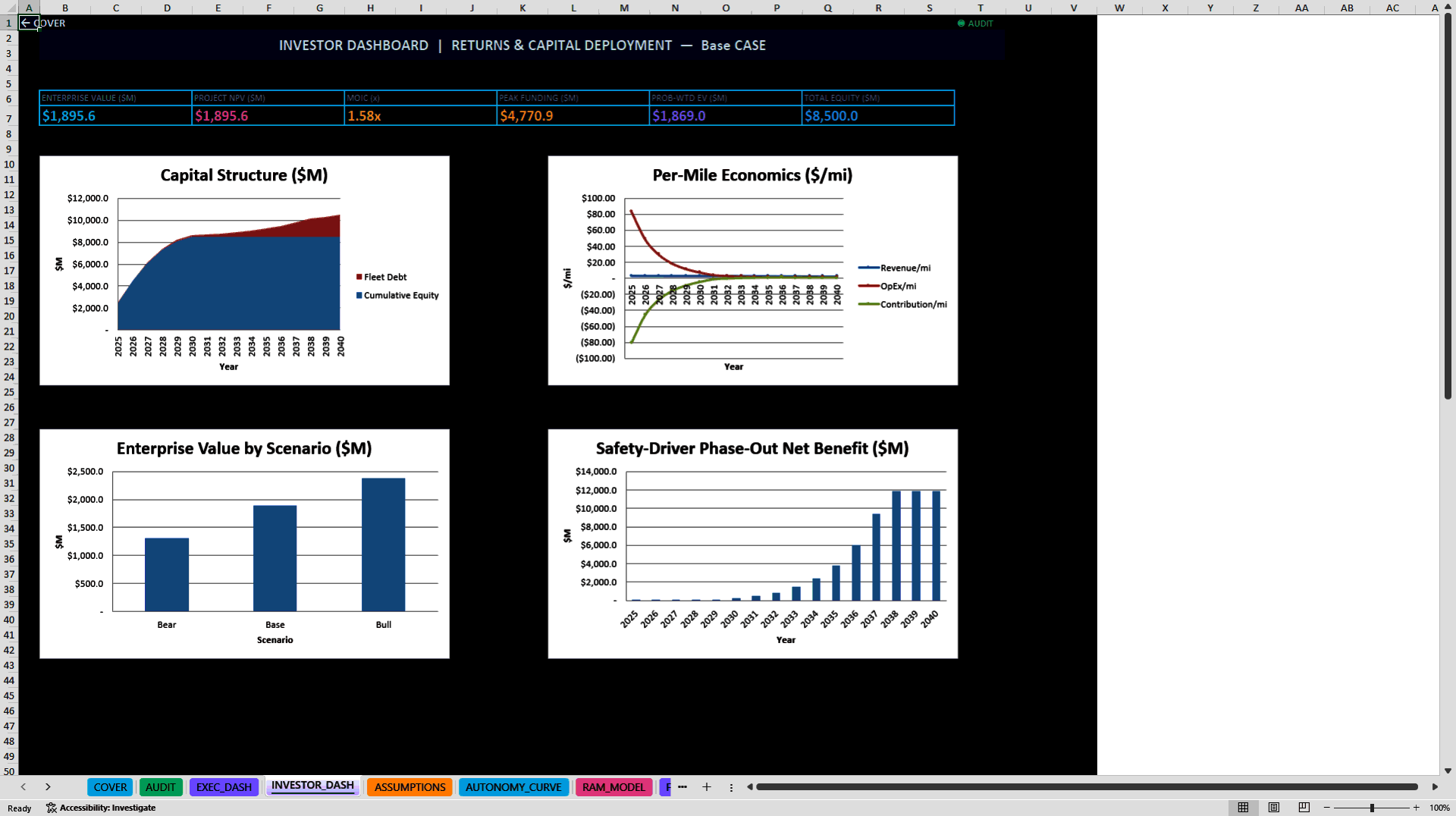This screenshot has height=816, width=1456.
Task: Select row 44 header
Action: (x=9, y=680)
